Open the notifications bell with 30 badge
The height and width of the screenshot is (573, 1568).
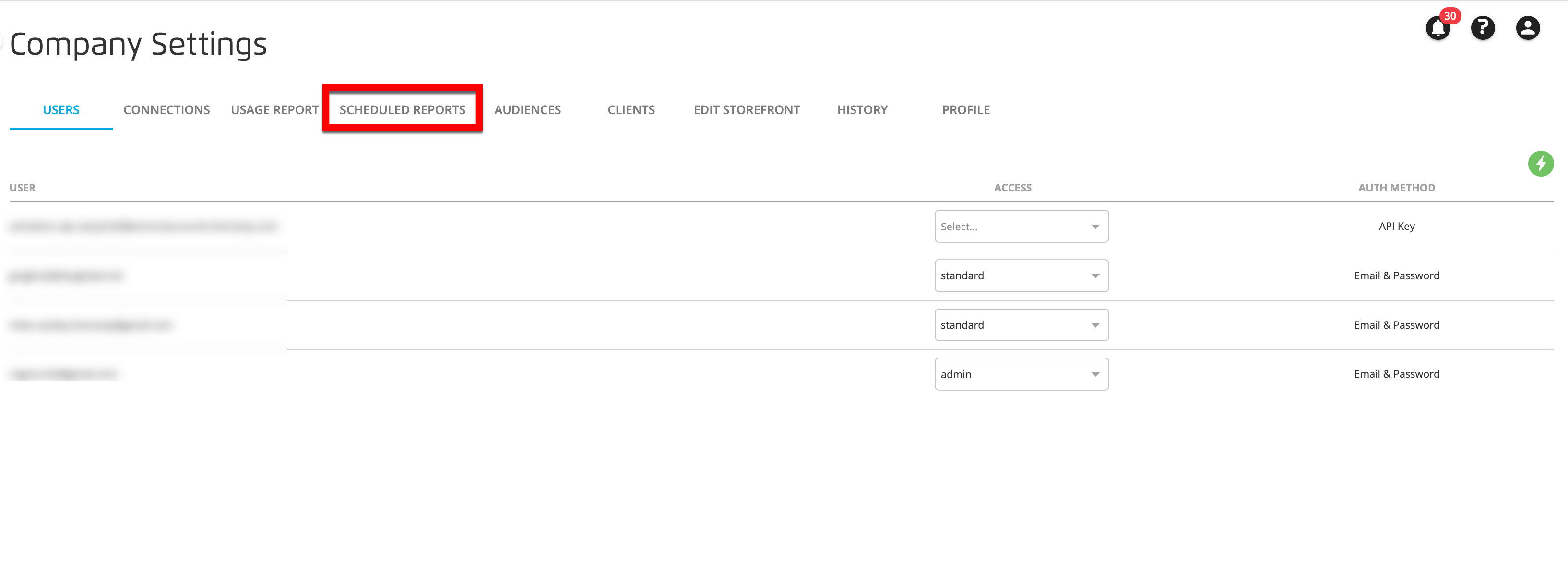[x=1438, y=28]
